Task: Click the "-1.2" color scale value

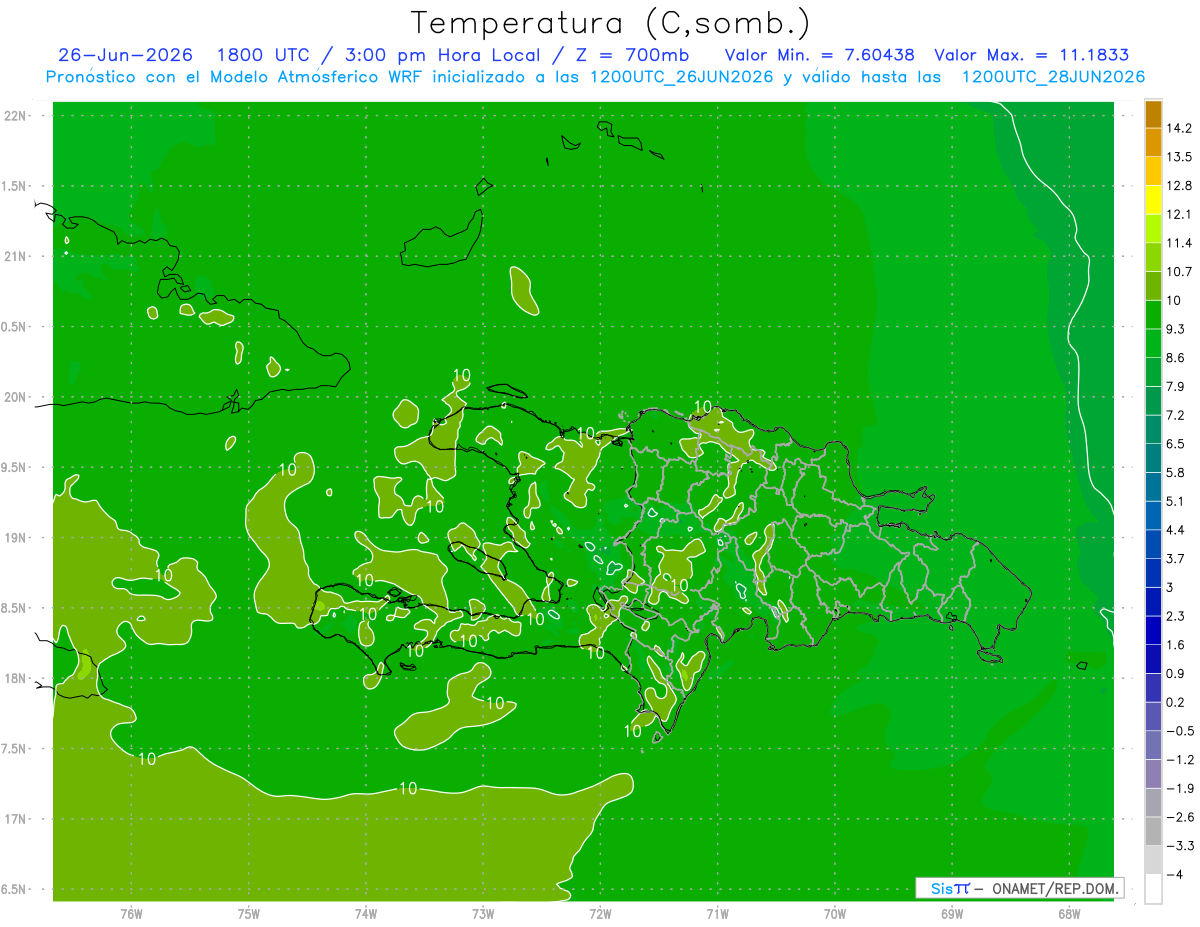Action: point(1181,760)
